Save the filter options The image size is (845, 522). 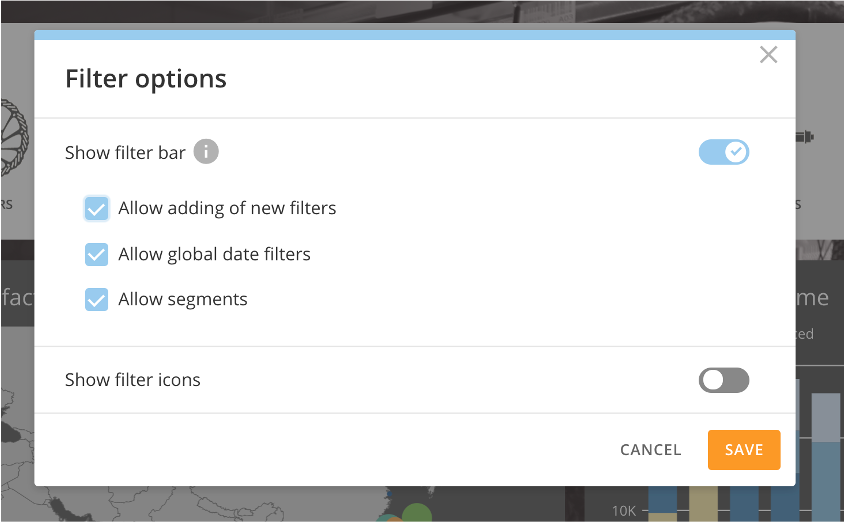tap(744, 450)
